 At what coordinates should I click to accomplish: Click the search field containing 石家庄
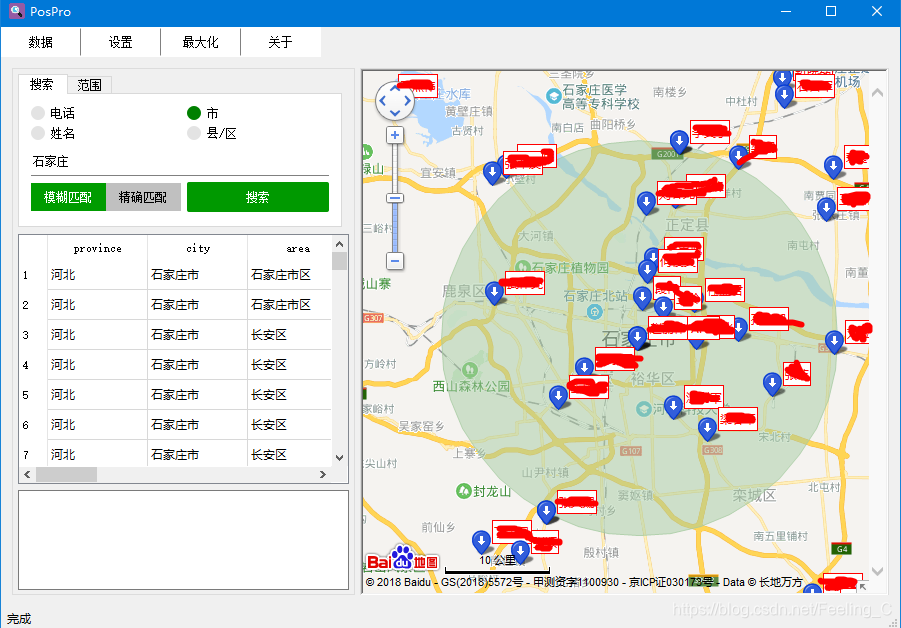point(180,162)
